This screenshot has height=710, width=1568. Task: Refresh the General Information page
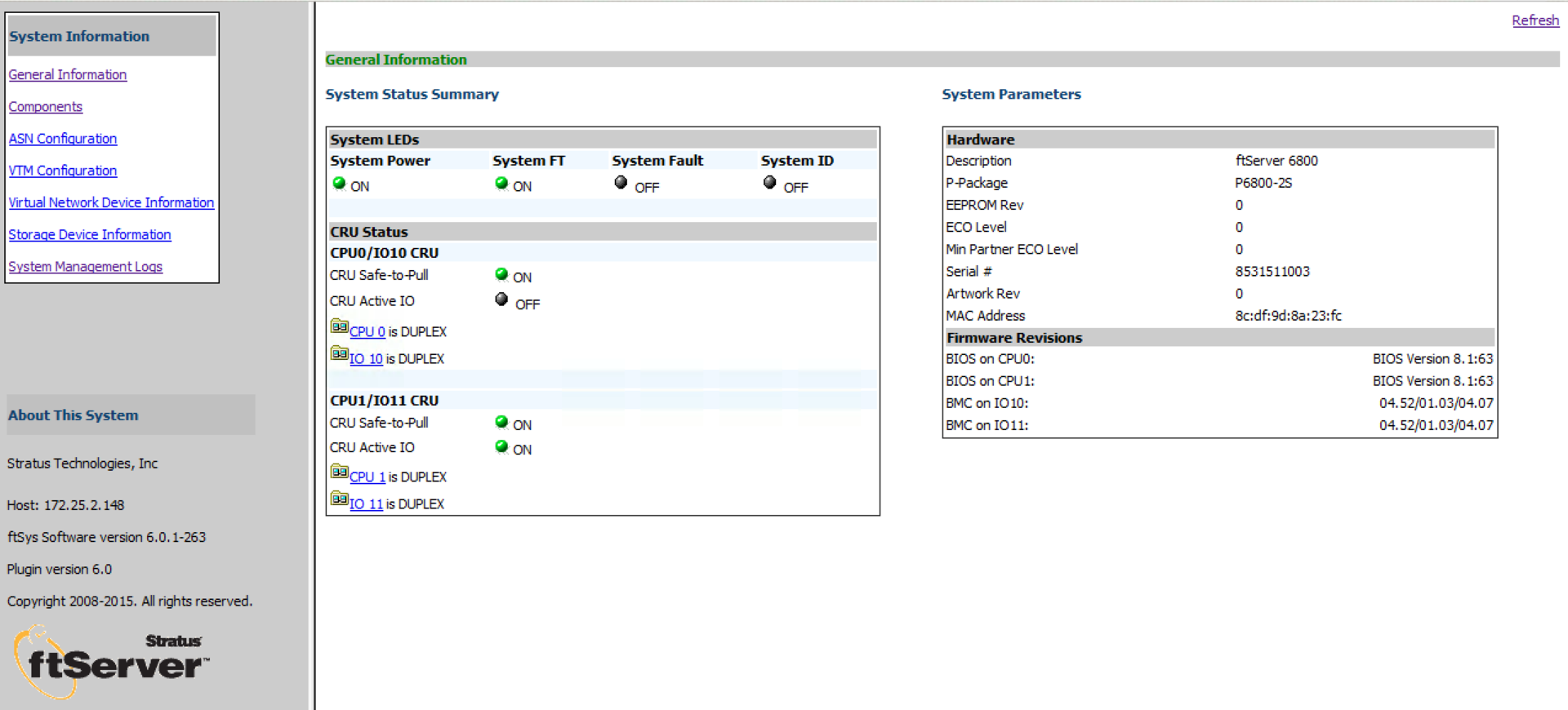(x=1535, y=20)
